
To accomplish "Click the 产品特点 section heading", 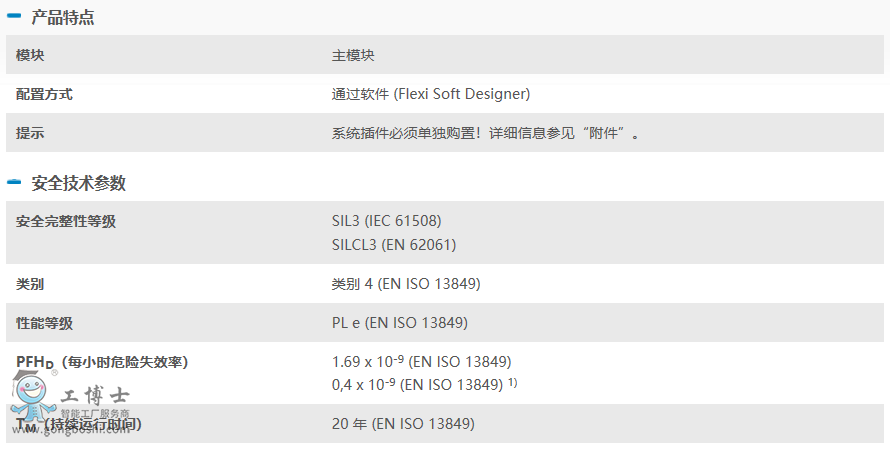I will click(63, 17).
